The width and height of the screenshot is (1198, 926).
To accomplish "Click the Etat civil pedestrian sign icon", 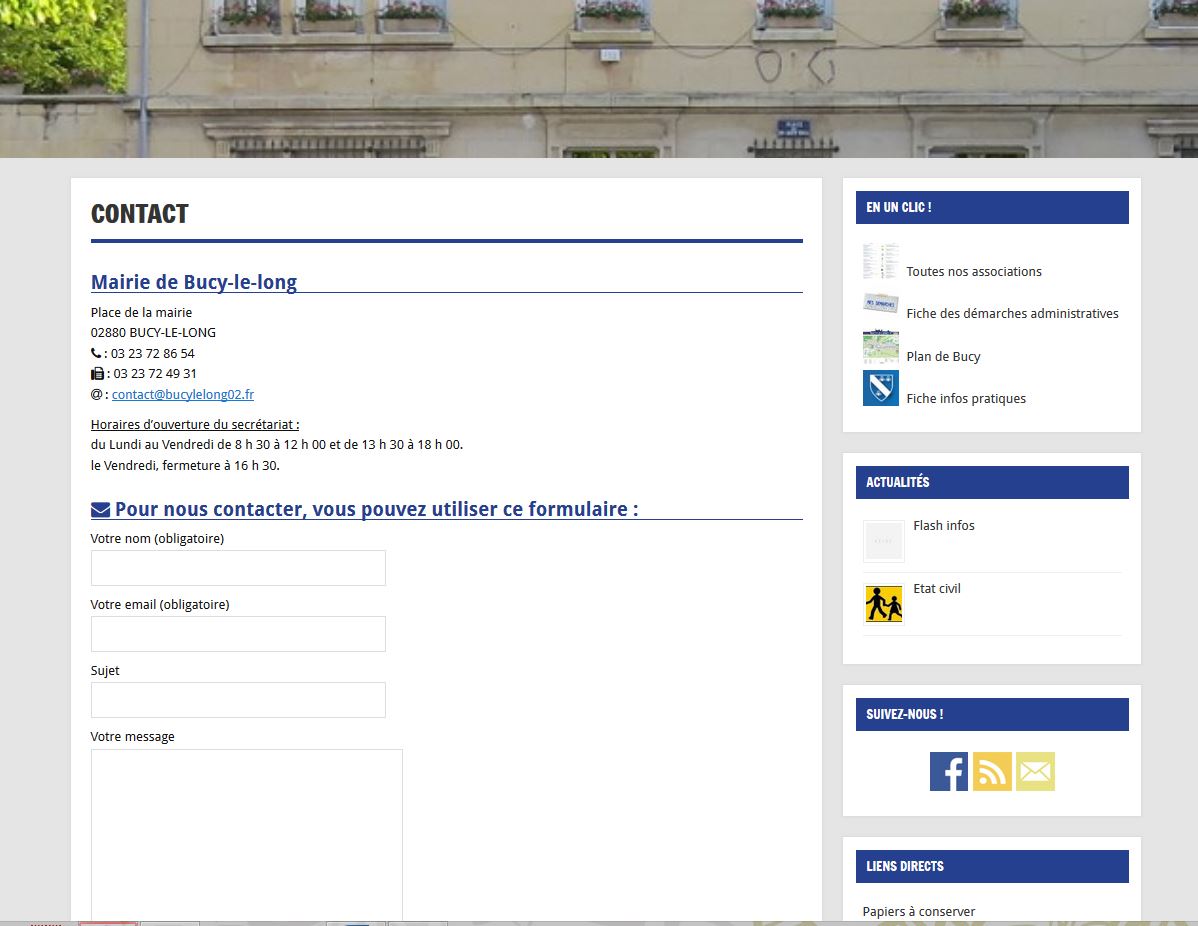I will (883, 604).
